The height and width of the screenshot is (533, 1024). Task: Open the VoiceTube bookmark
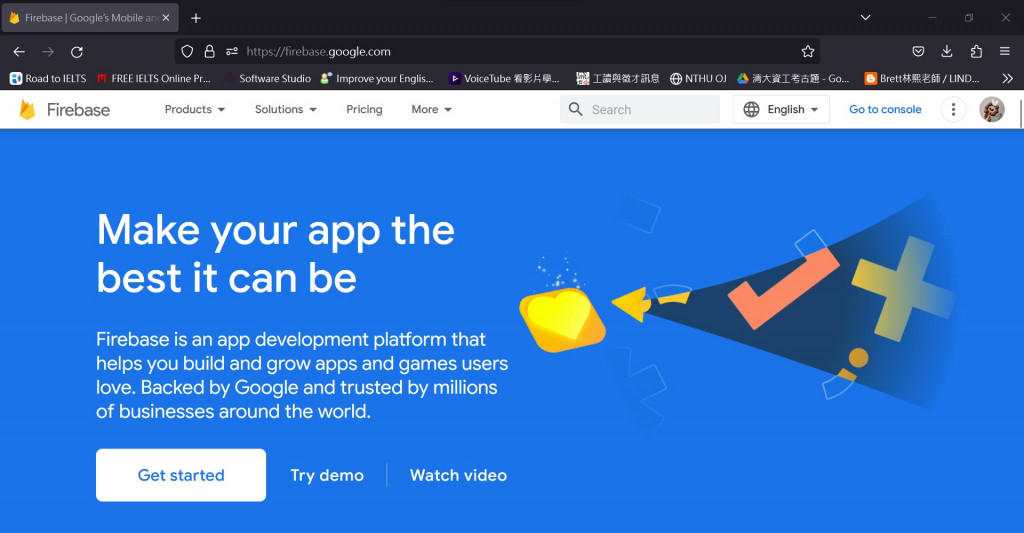[x=504, y=78]
